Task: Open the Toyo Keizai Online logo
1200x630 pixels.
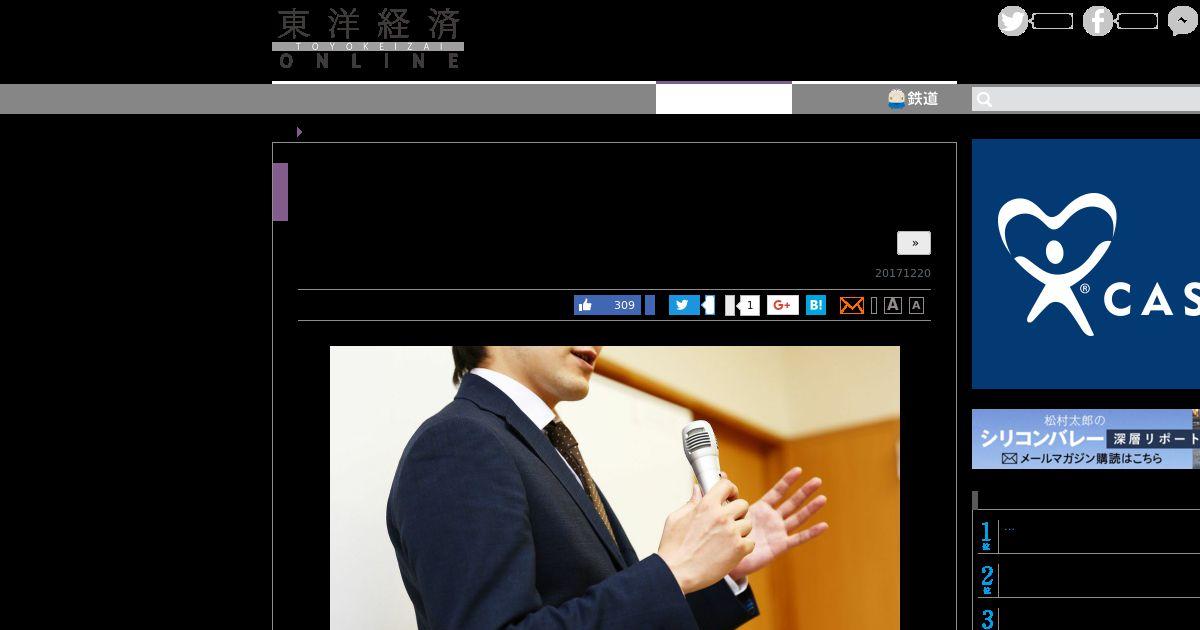Action: tap(368, 38)
